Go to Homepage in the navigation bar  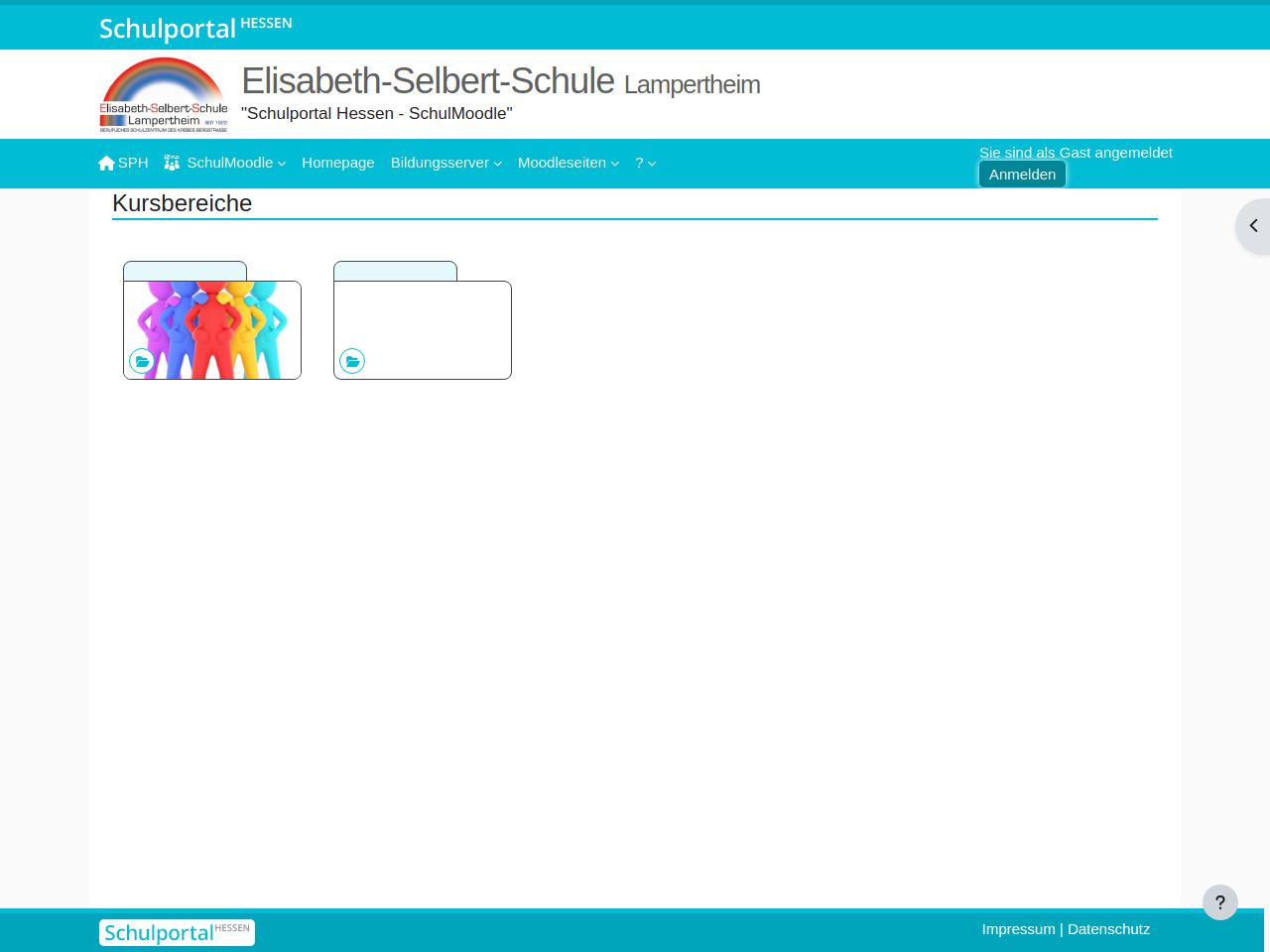(x=337, y=163)
